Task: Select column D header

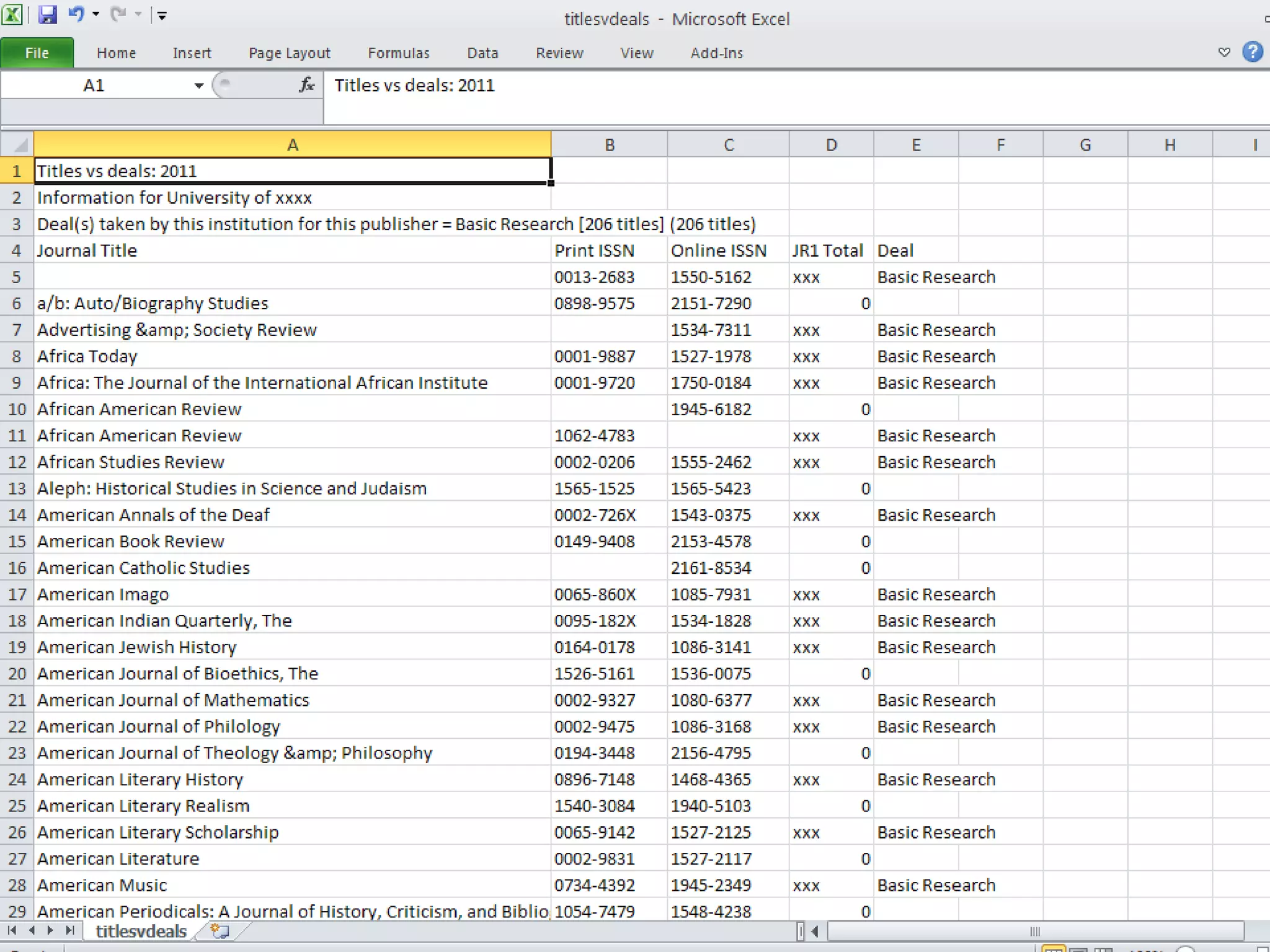Action: tap(831, 145)
